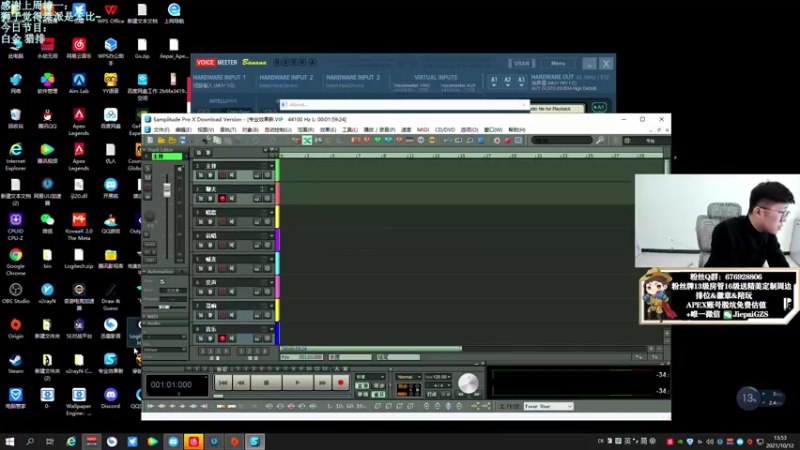
Task: Click lock icon on track 2
Action: [x=257, y=198]
